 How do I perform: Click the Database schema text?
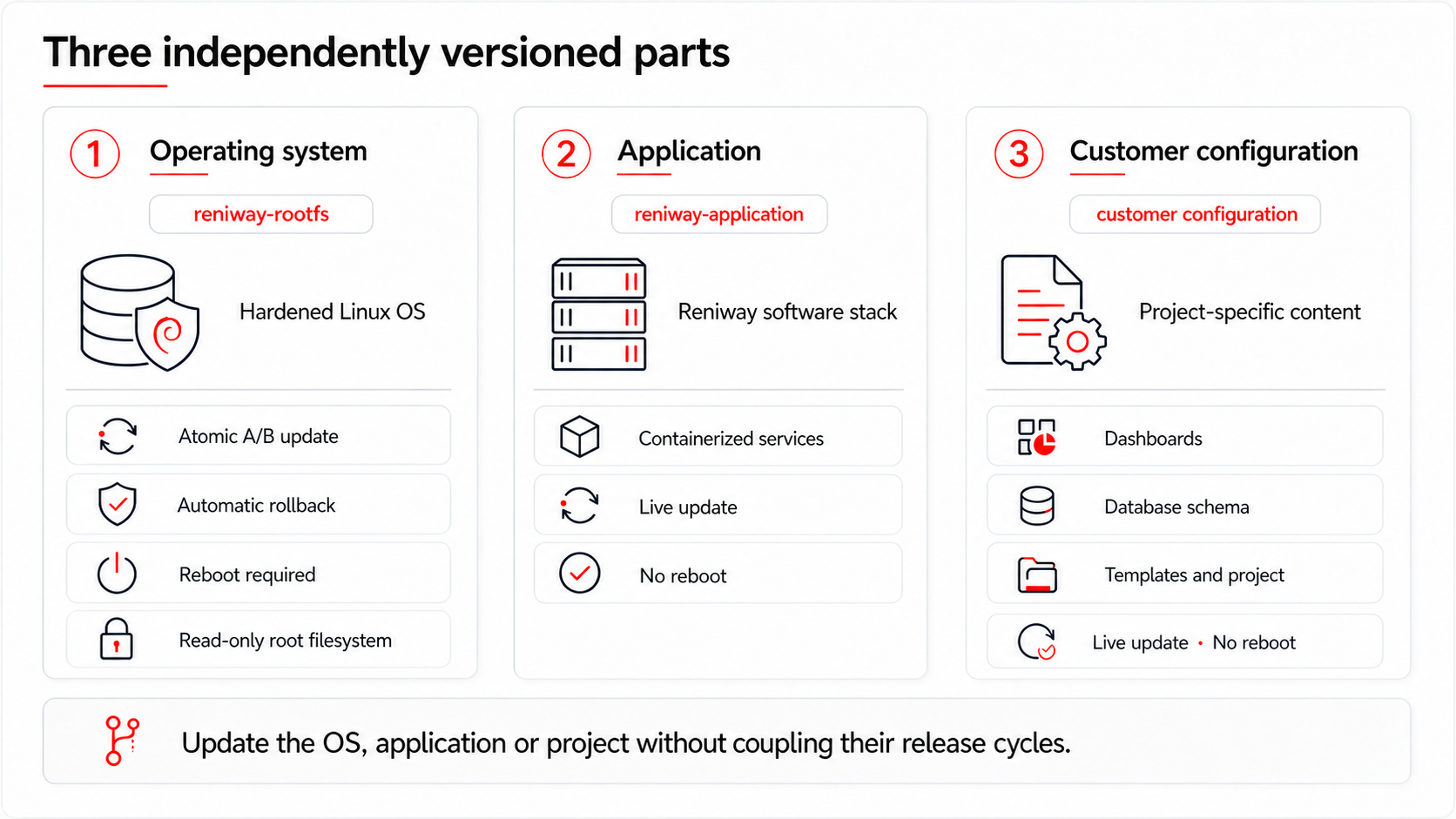(1176, 507)
